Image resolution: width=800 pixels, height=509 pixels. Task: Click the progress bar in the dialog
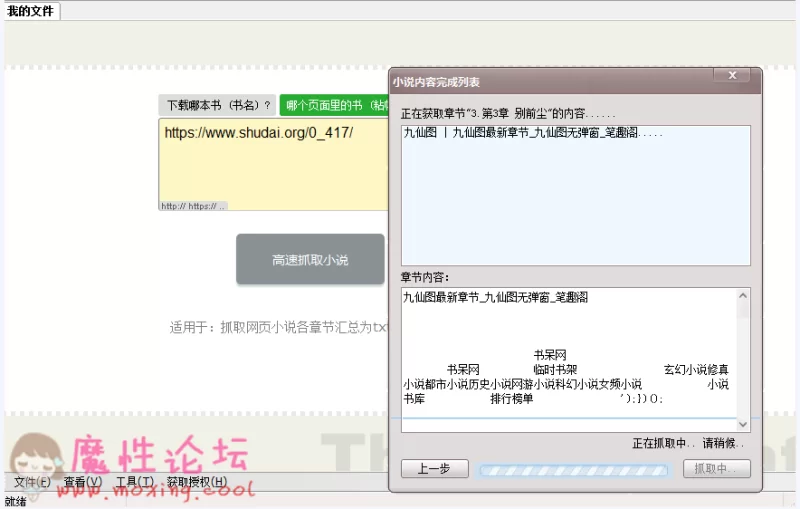[x=573, y=470]
